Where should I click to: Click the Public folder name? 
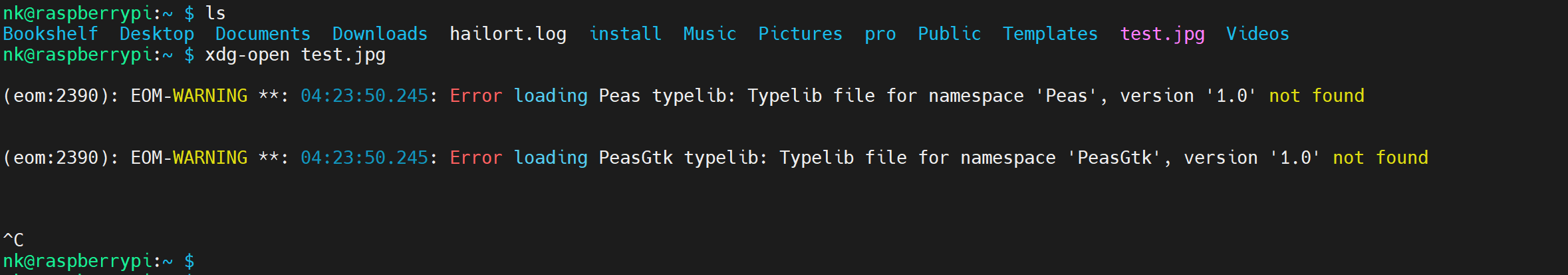click(x=949, y=34)
